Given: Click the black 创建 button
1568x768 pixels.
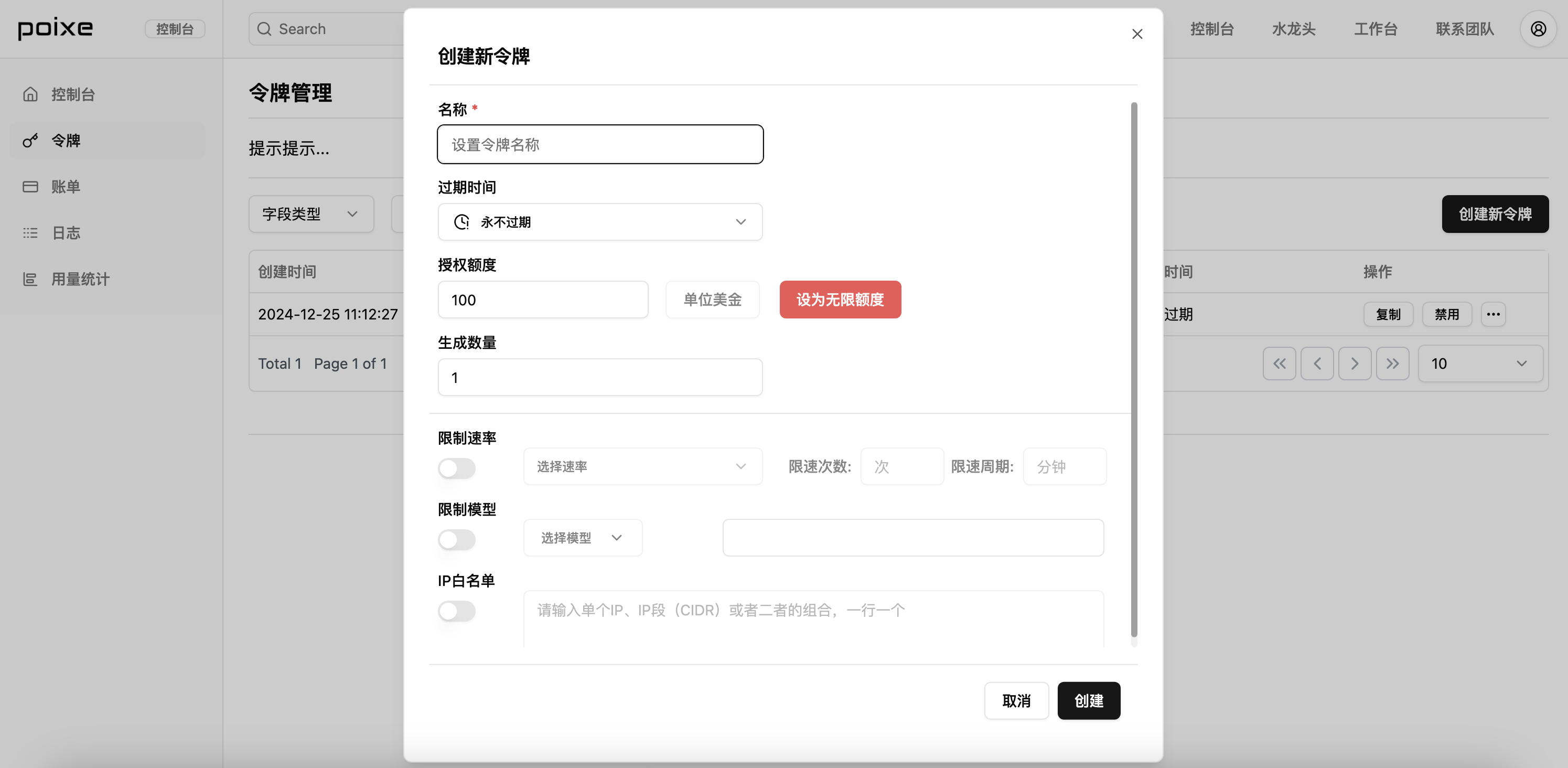Looking at the screenshot, I should click(1088, 701).
